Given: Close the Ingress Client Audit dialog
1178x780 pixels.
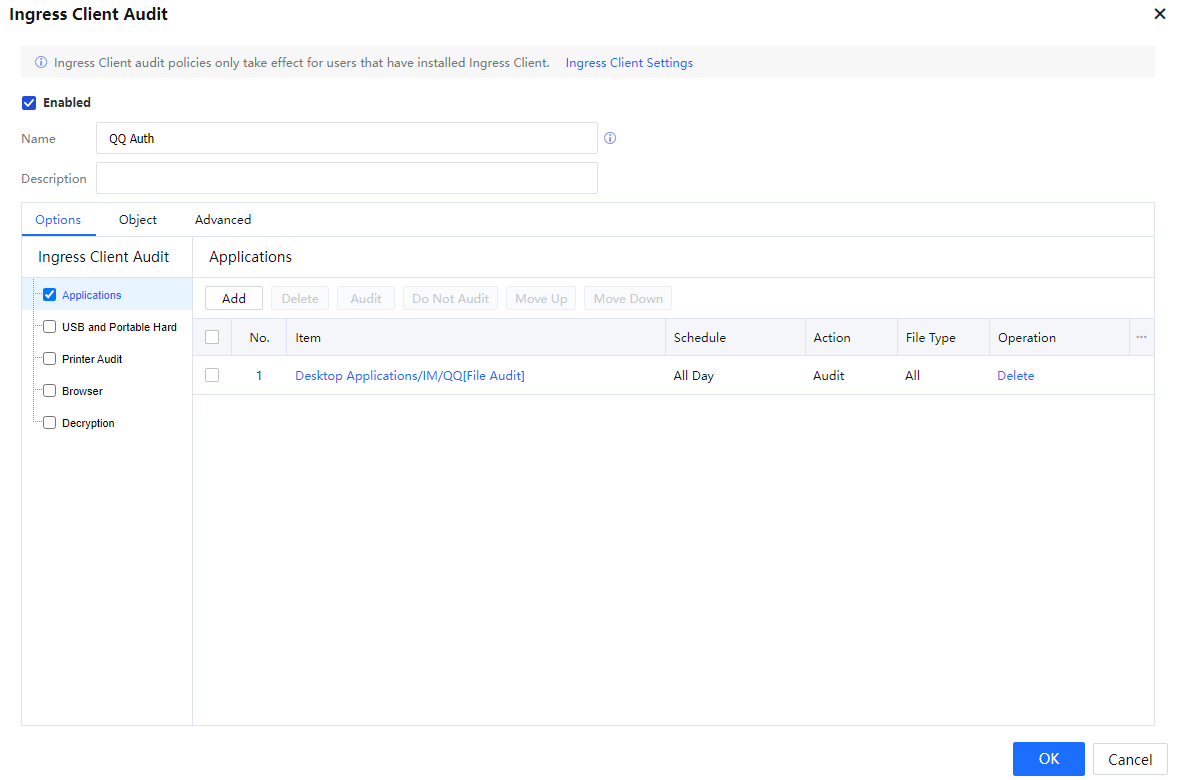Looking at the screenshot, I should click(1160, 14).
